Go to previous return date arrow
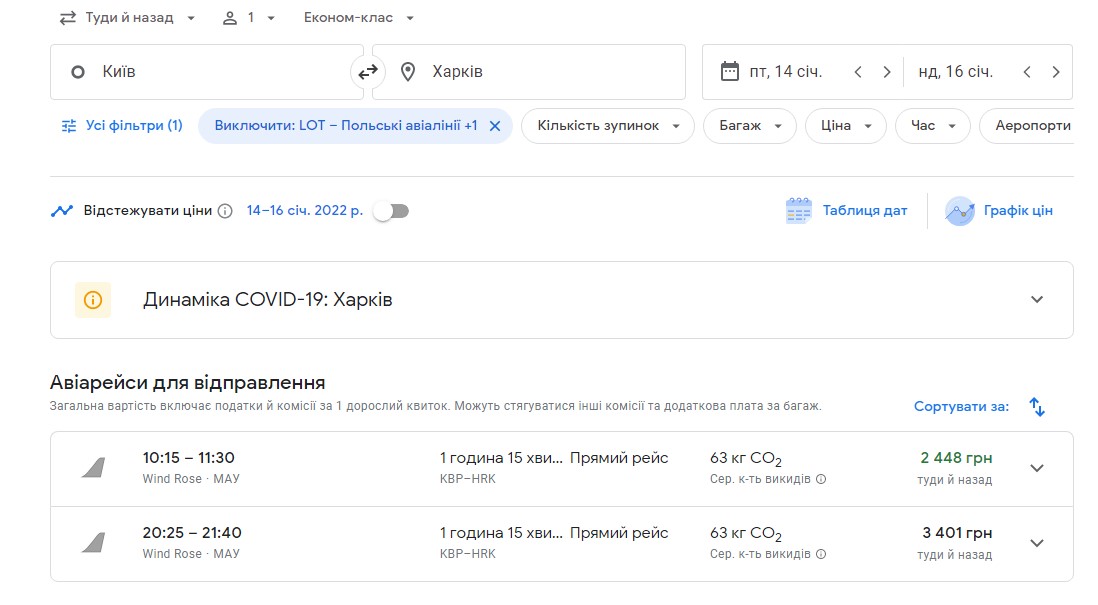The image size is (1098, 605). tap(1026, 72)
